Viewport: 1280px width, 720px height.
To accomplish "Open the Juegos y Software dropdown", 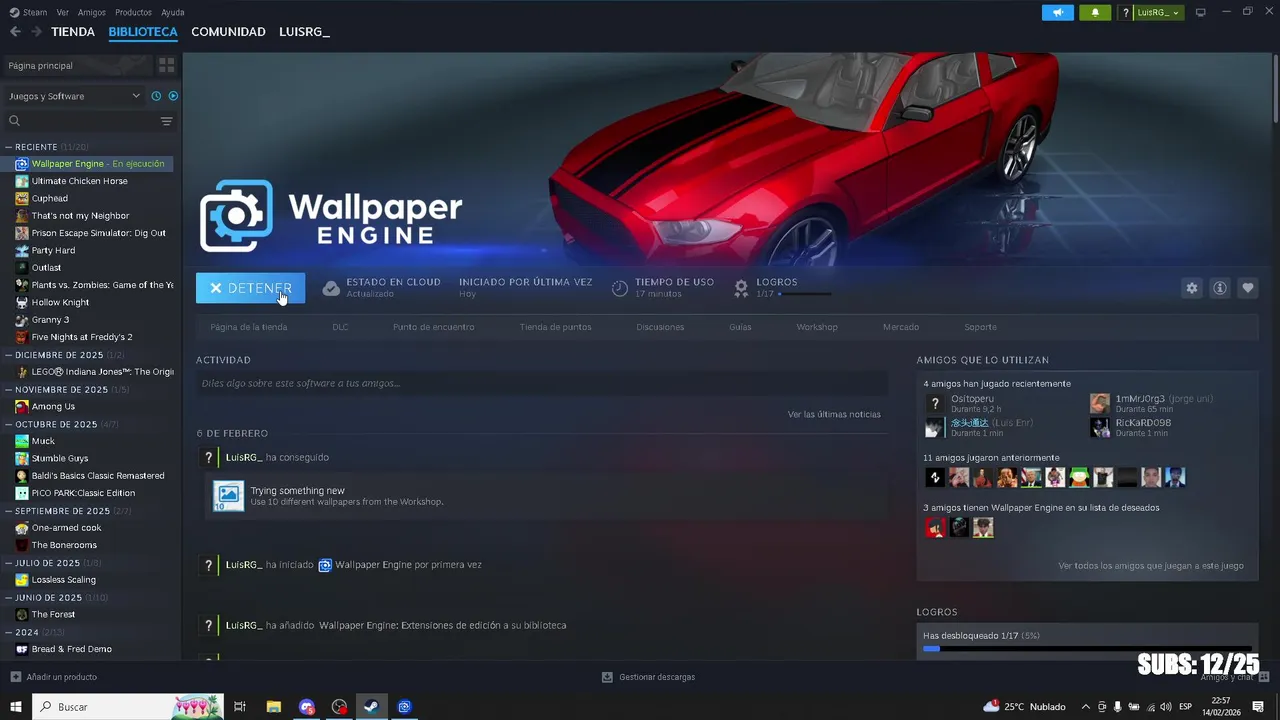I will click(x=74, y=96).
